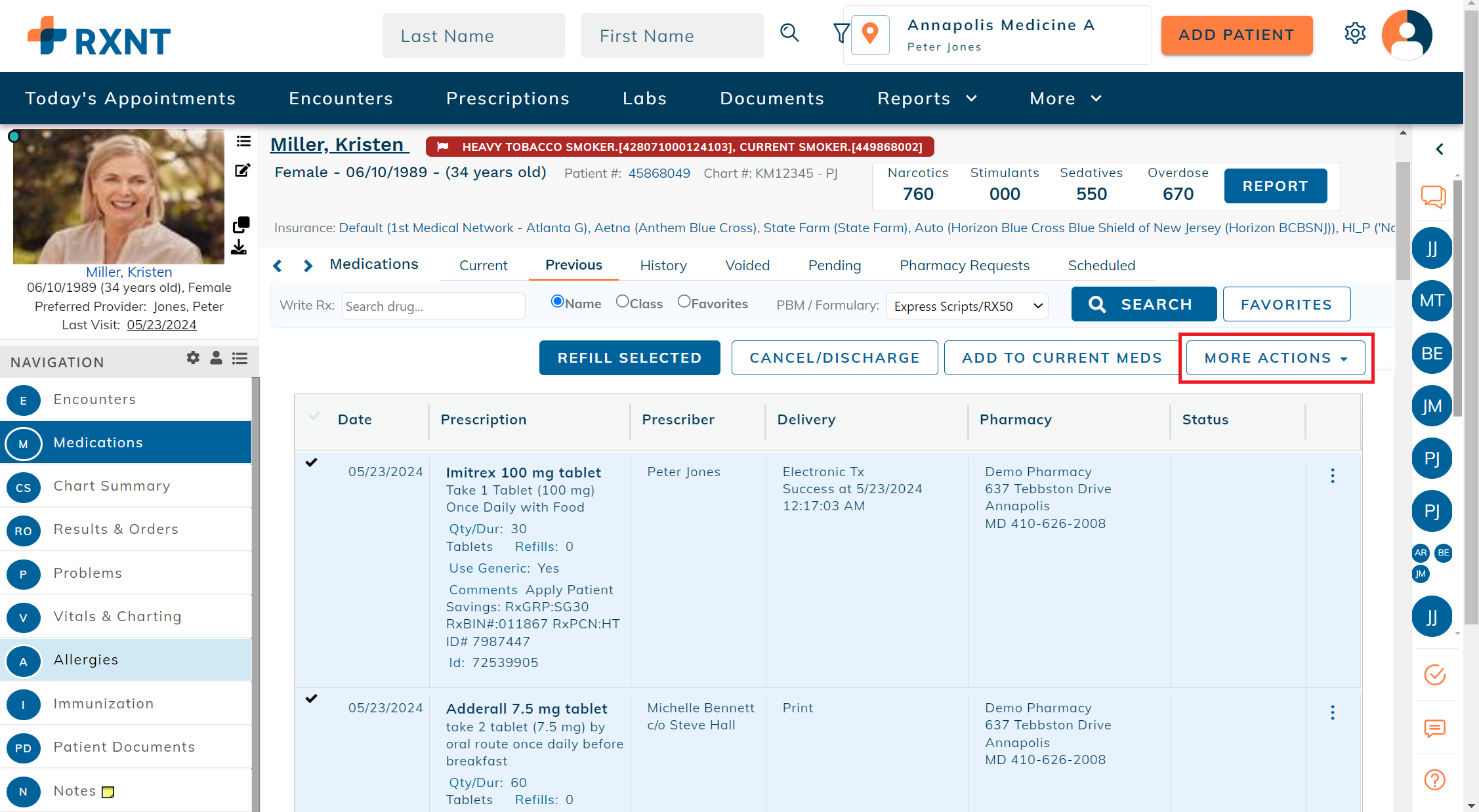Click the Search drug input field
1479x812 pixels.
point(433,306)
